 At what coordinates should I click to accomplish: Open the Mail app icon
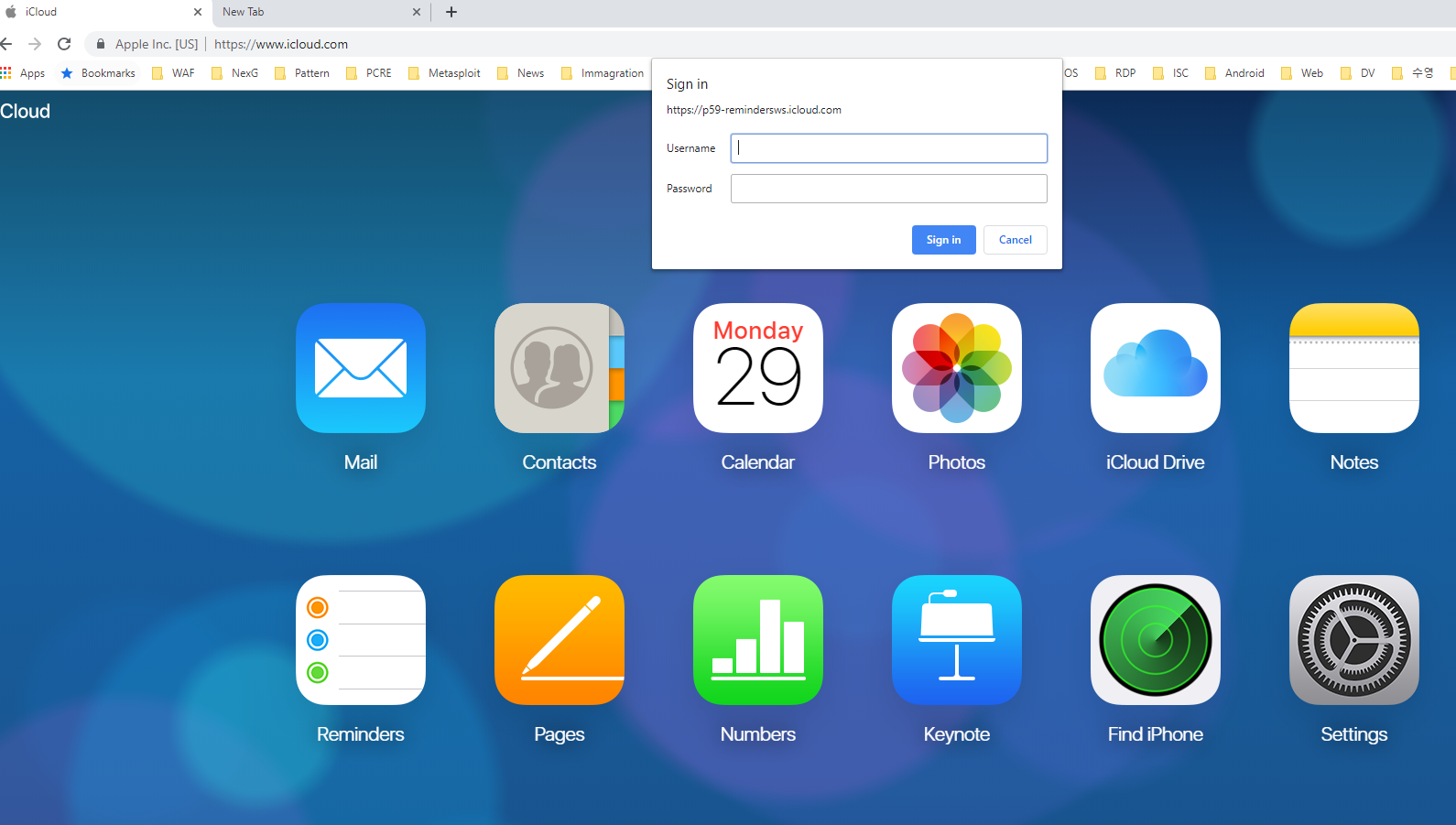361,368
